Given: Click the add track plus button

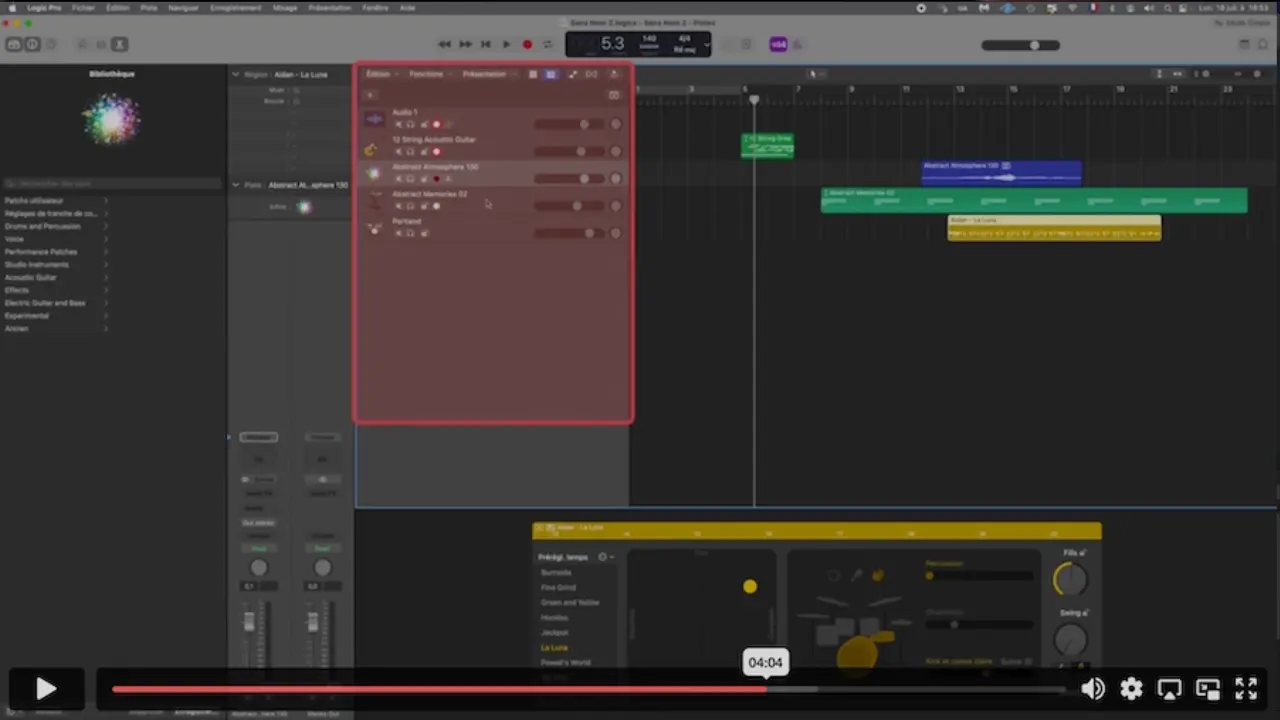Looking at the screenshot, I should click(370, 95).
